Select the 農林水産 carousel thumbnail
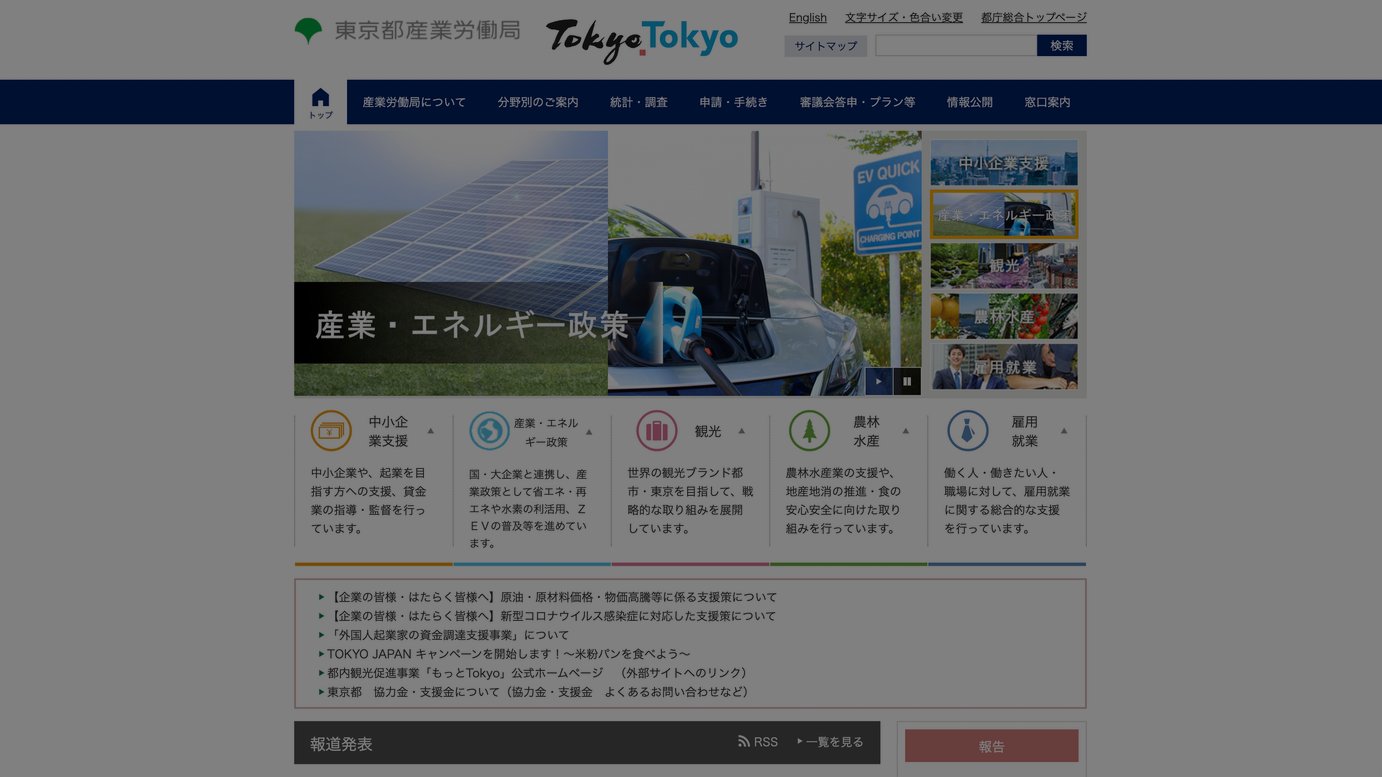The width and height of the screenshot is (1382, 777). (1004, 315)
